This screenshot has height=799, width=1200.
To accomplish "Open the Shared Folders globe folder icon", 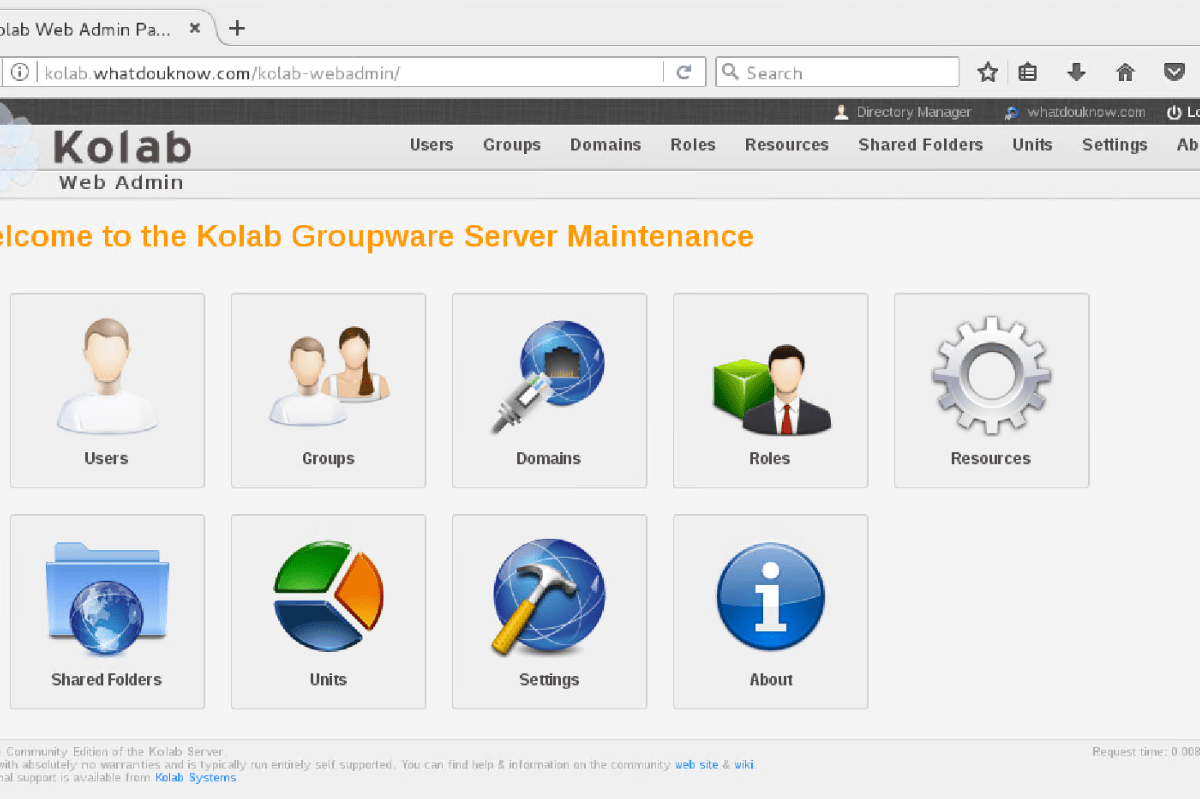I will click(107, 598).
